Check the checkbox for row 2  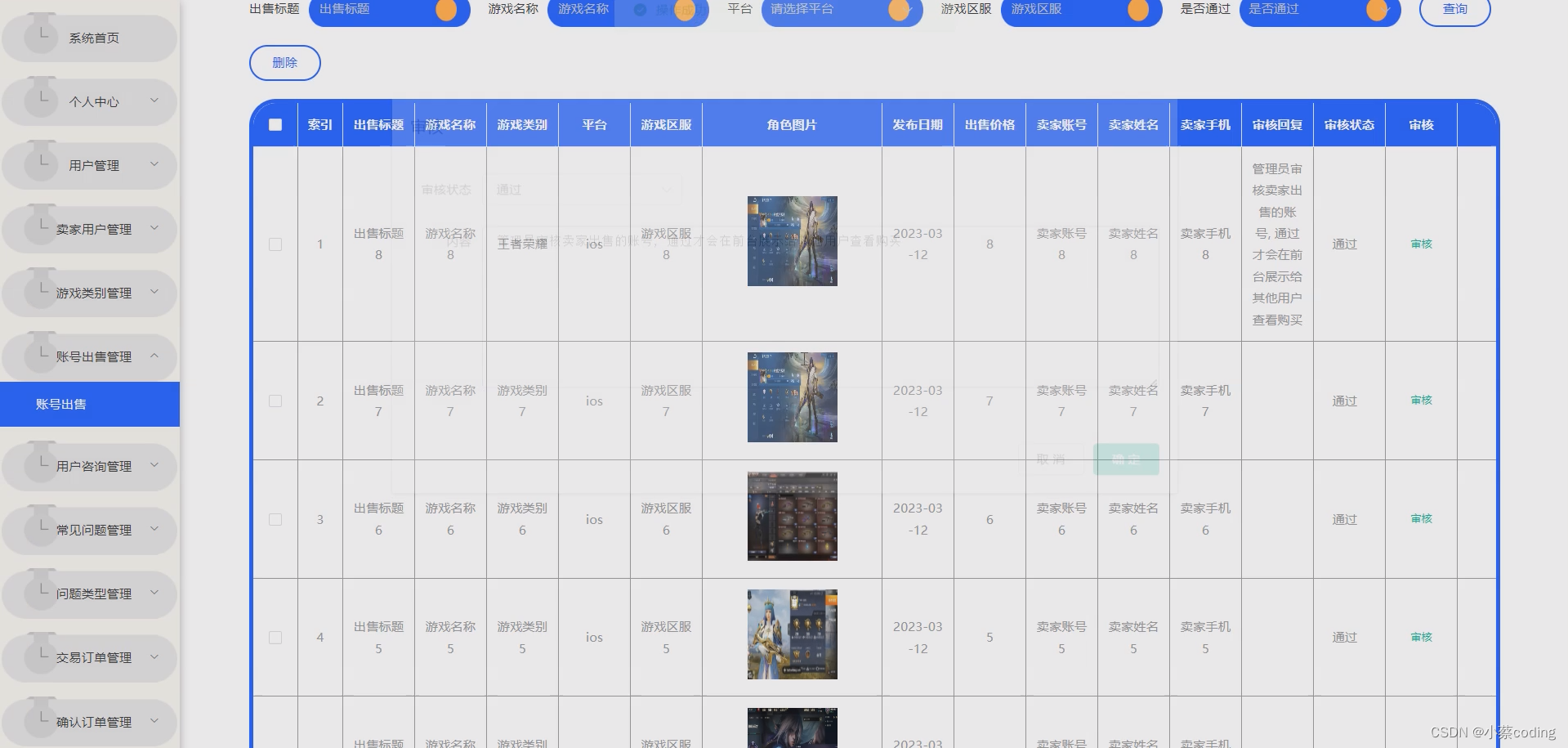click(x=275, y=401)
